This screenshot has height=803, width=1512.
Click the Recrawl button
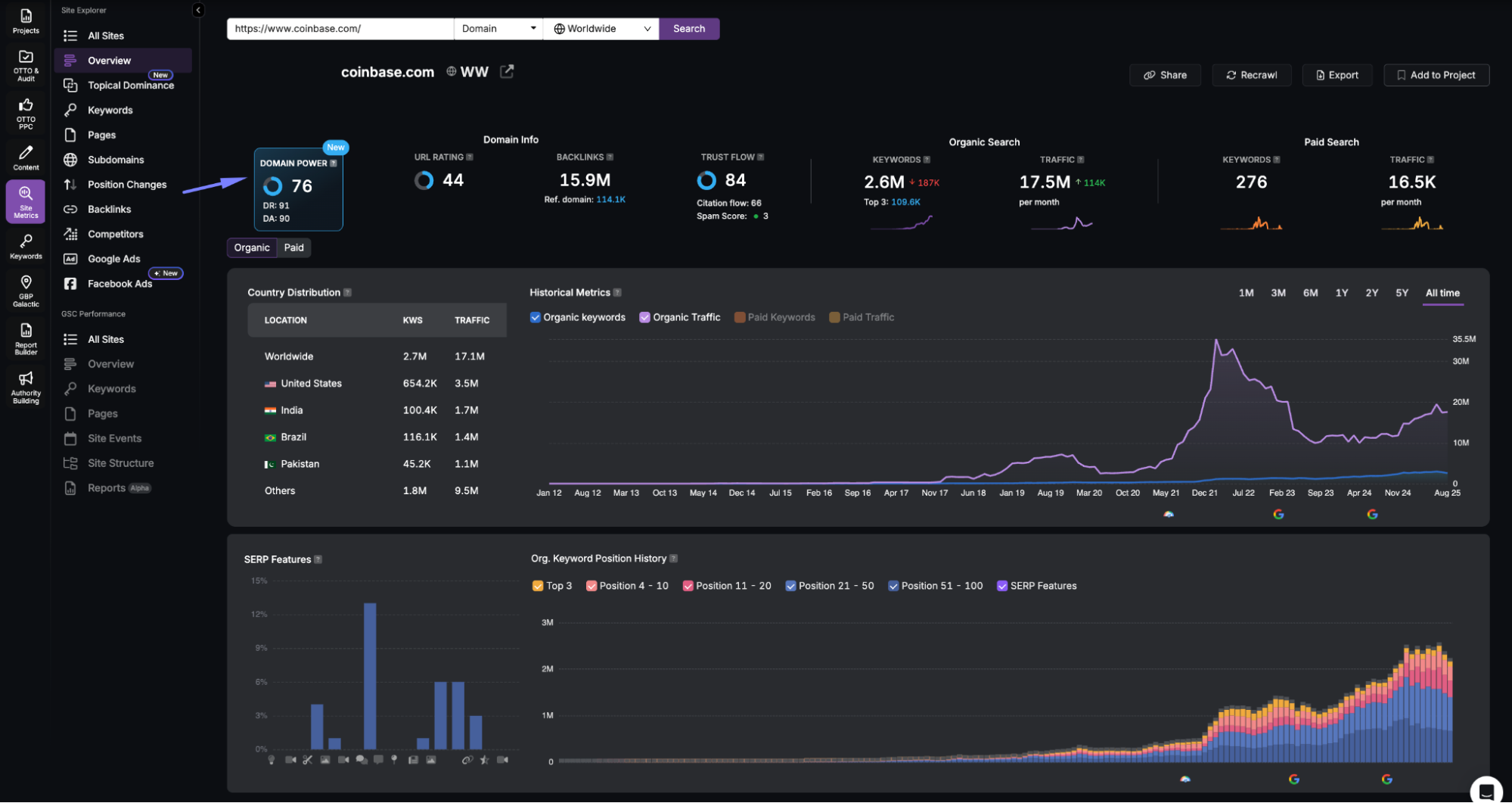[1251, 75]
